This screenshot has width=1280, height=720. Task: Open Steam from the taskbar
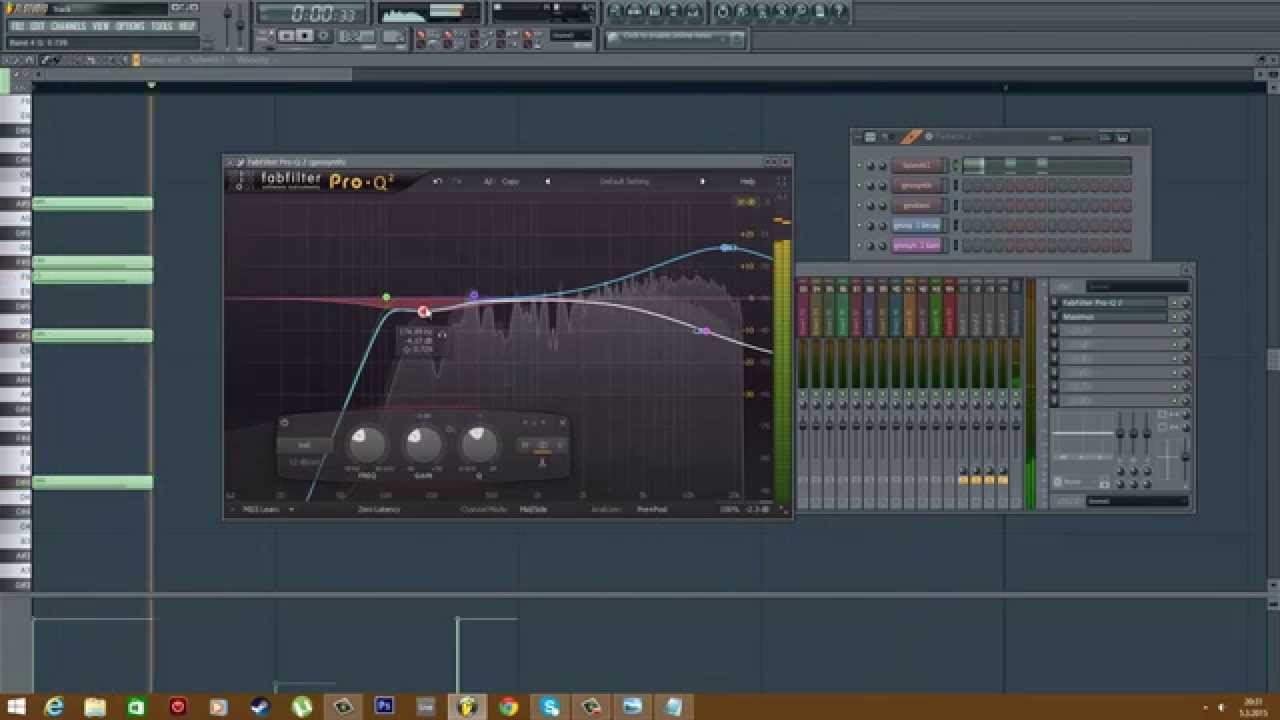pyautogui.click(x=260, y=706)
